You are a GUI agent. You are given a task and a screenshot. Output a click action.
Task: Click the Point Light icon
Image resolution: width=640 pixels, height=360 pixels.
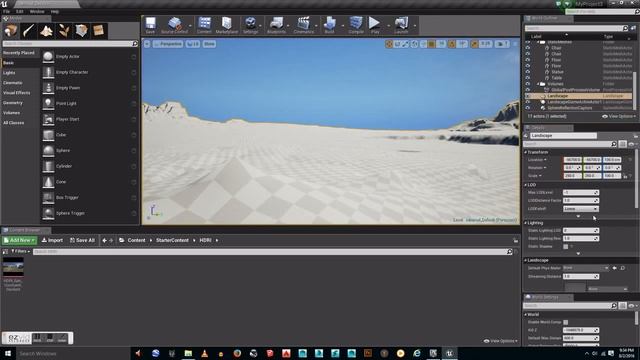pyautogui.click(x=48, y=103)
